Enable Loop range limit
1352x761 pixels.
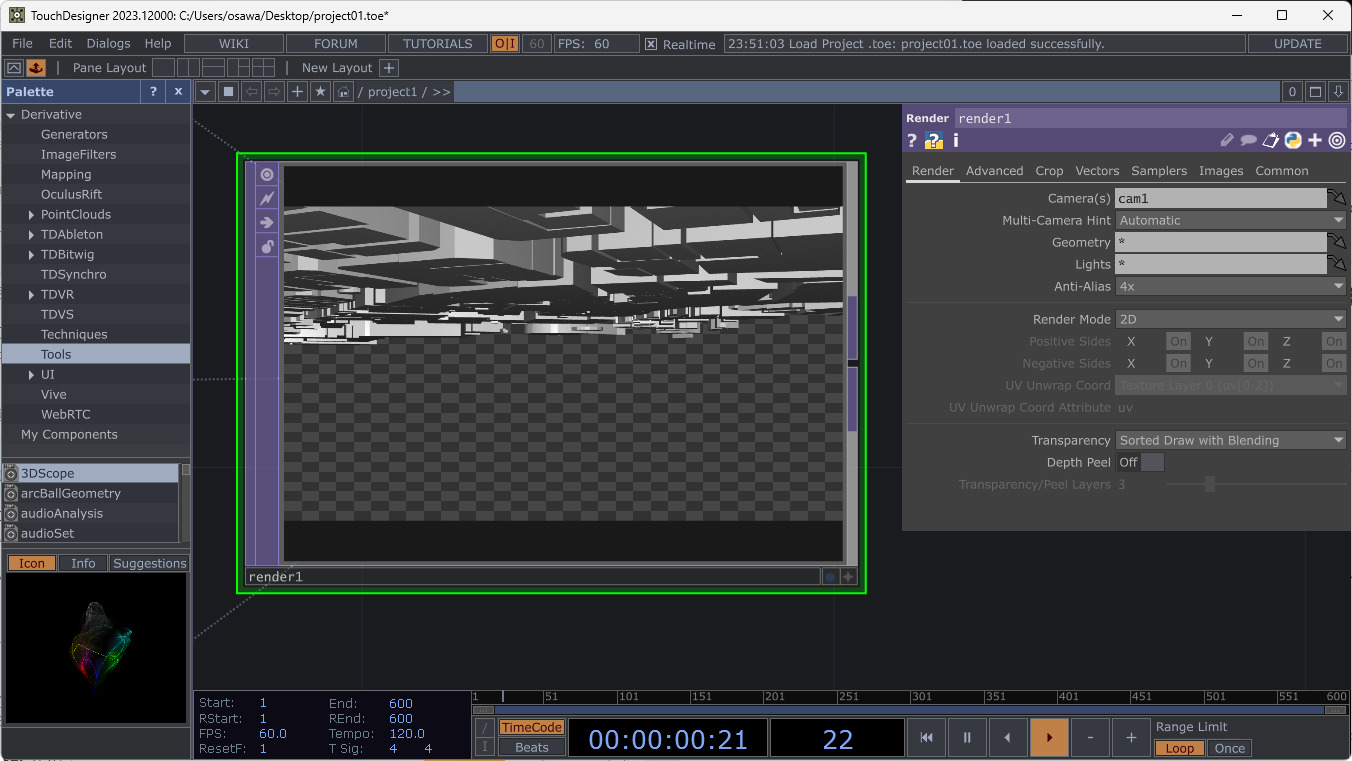pos(1179,748)
